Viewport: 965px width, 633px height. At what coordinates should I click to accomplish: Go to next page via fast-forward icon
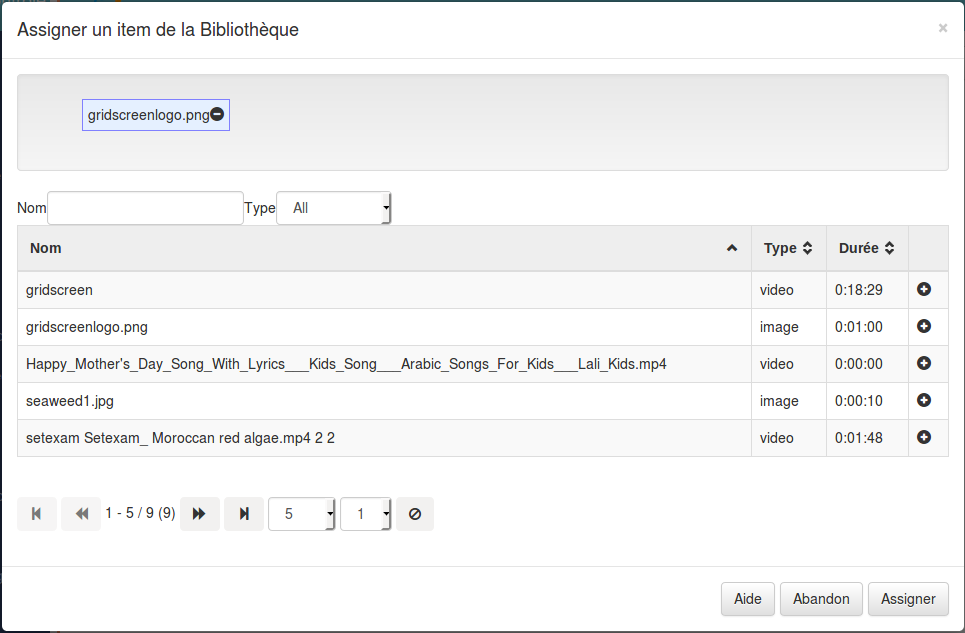199,513
